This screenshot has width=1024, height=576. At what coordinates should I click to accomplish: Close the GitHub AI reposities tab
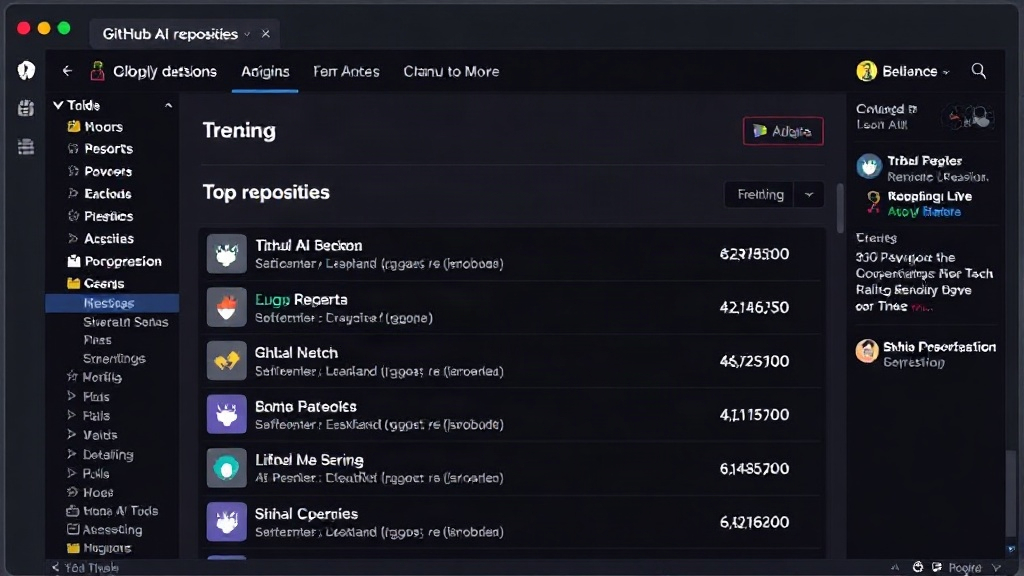(265, 33)
